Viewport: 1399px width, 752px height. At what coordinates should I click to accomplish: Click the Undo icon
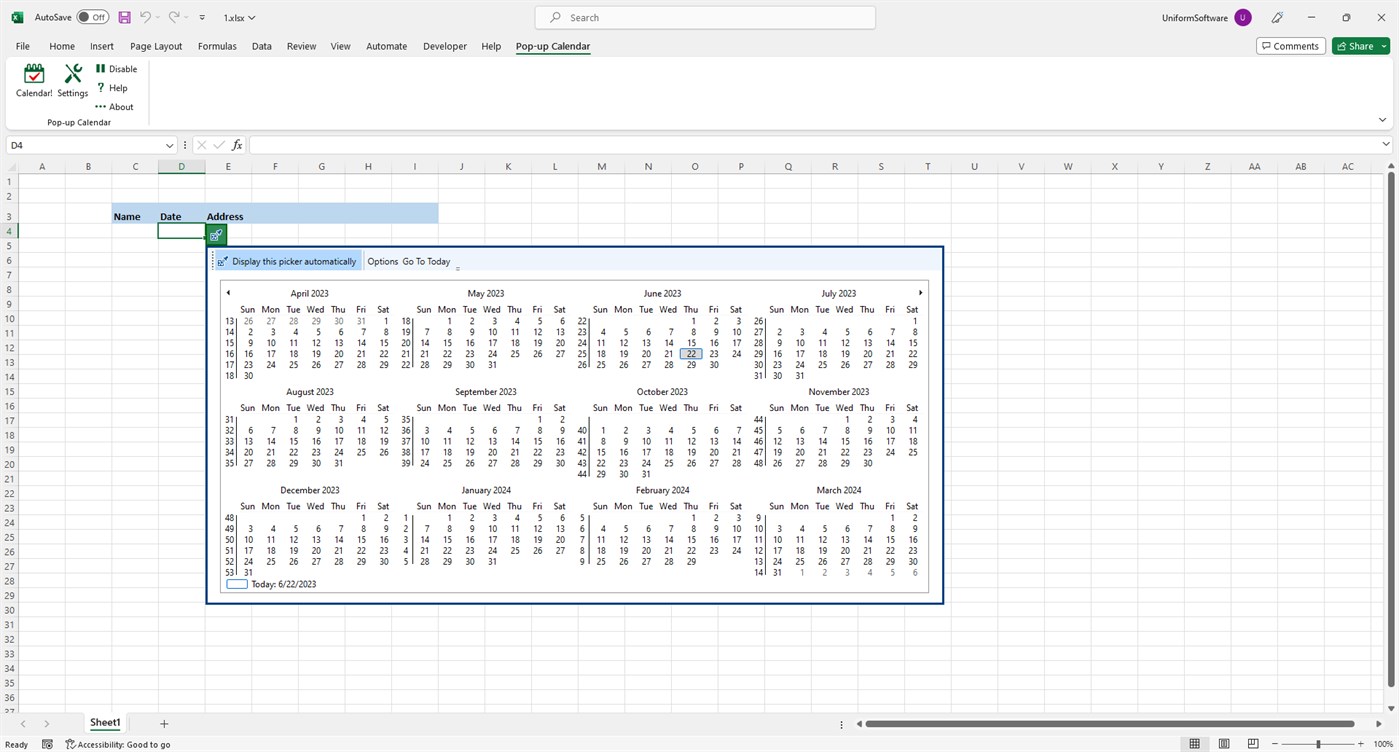(144, 17)
